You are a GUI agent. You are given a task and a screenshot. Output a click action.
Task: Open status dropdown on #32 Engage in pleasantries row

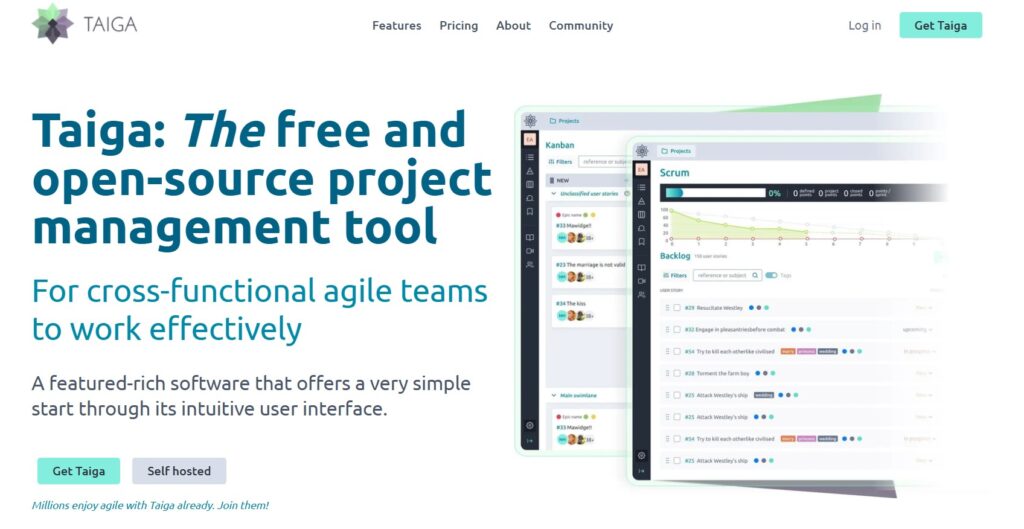918,330
